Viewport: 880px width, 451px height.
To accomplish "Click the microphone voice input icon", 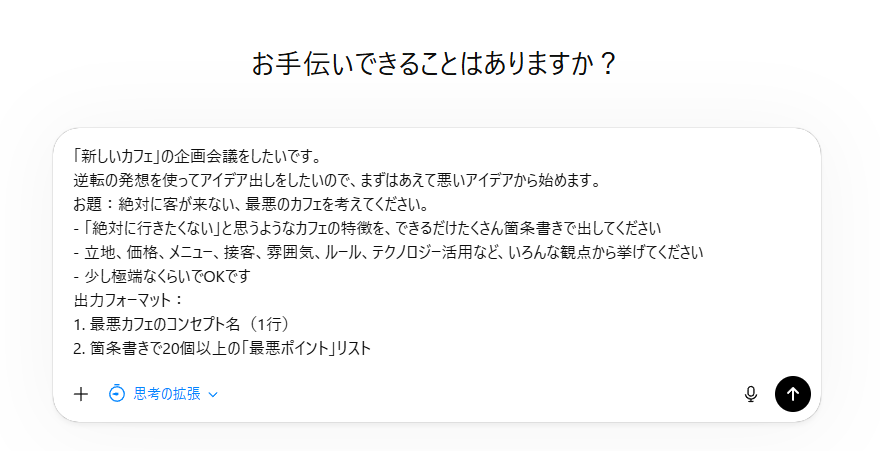I will coord(751,394).
